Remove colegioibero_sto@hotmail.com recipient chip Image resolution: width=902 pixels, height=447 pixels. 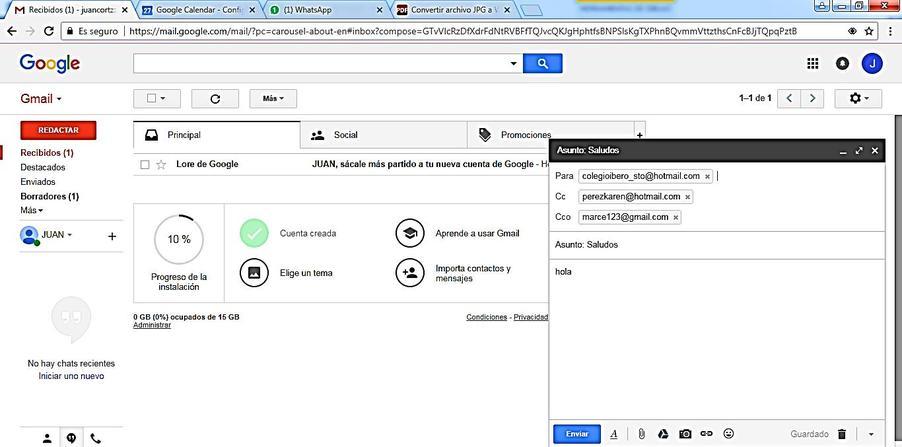(707, 177)
